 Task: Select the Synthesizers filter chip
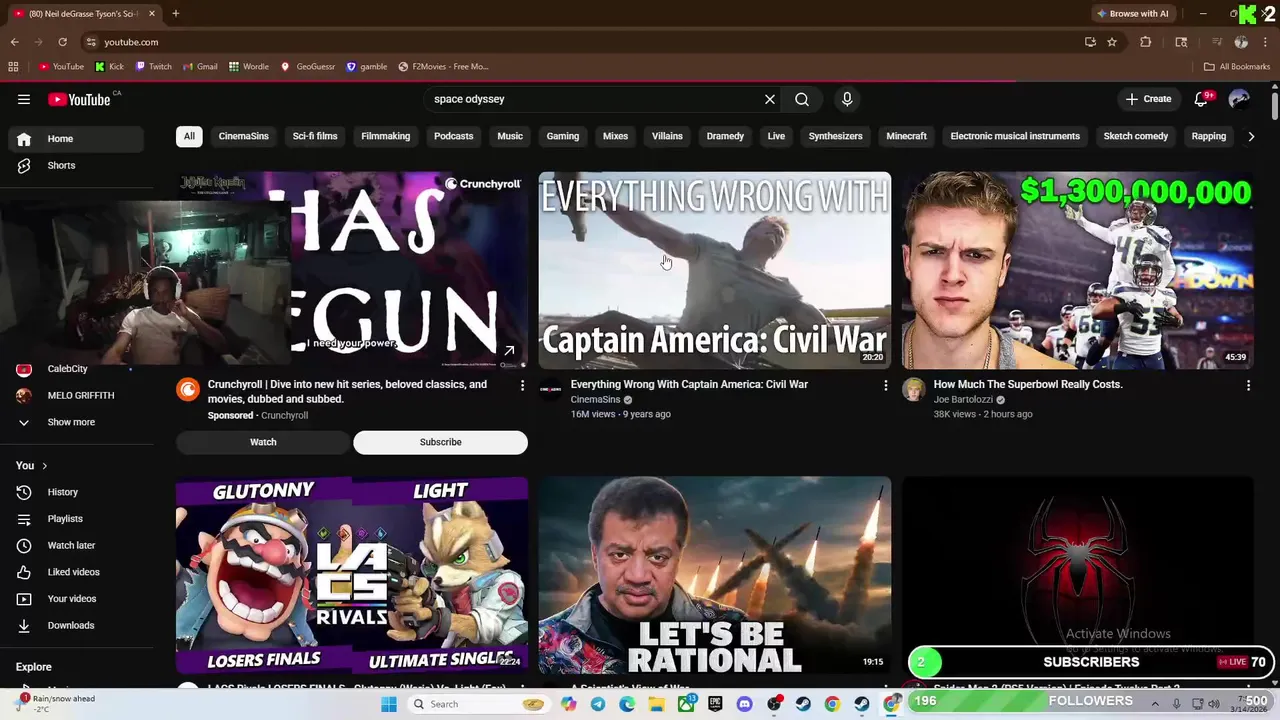(x=835, y=136)
